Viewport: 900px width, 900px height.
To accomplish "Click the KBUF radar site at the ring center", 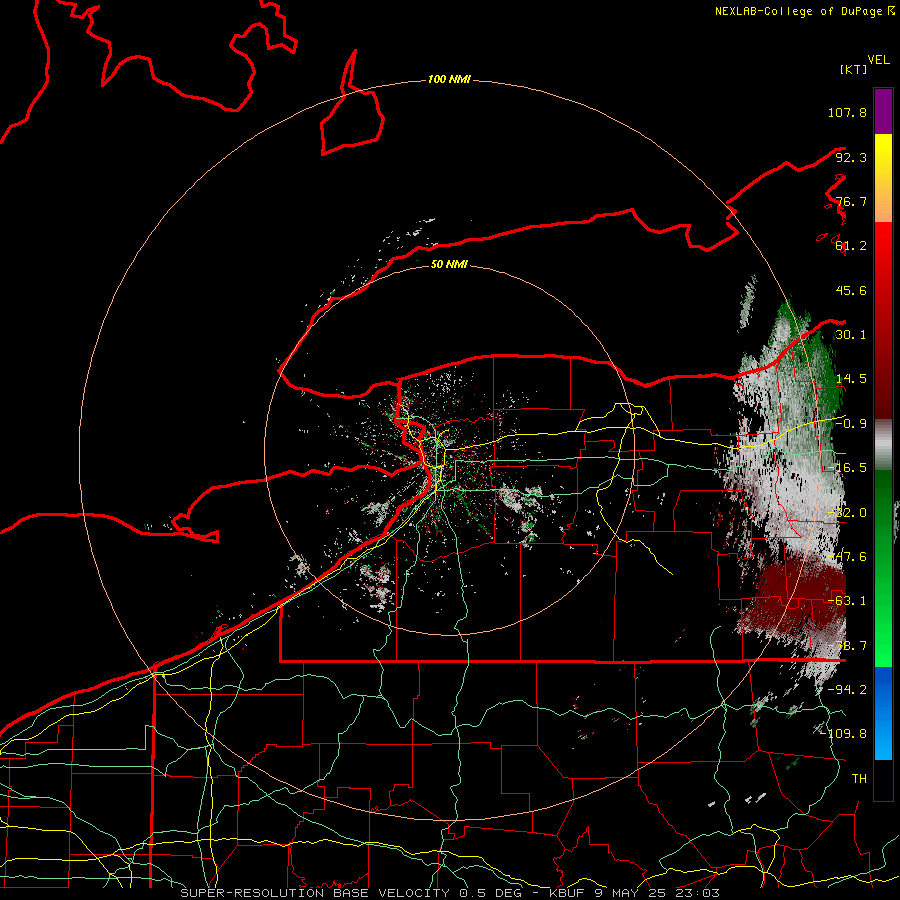I will coord(449,451).
